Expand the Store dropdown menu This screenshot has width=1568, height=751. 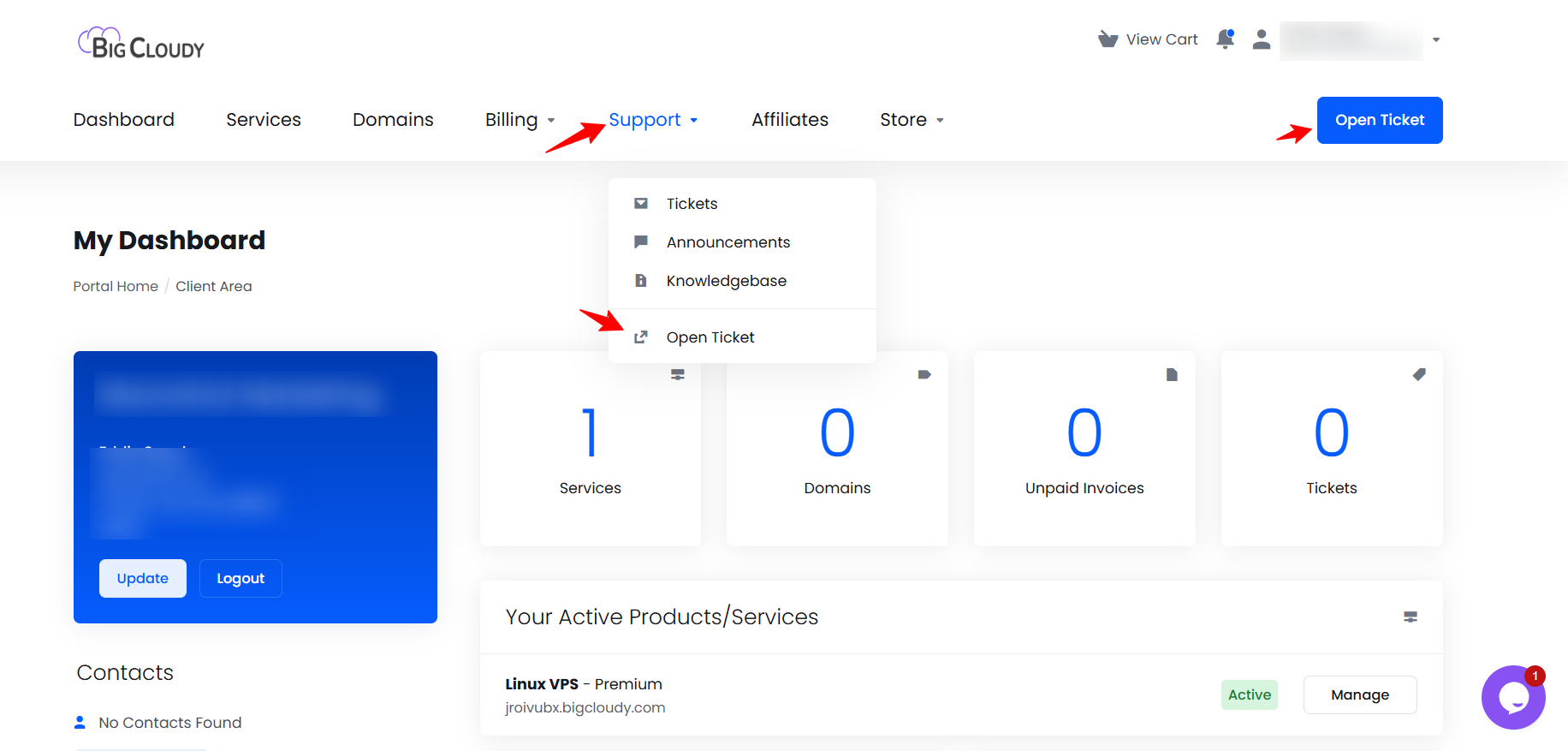click(912, 120)
